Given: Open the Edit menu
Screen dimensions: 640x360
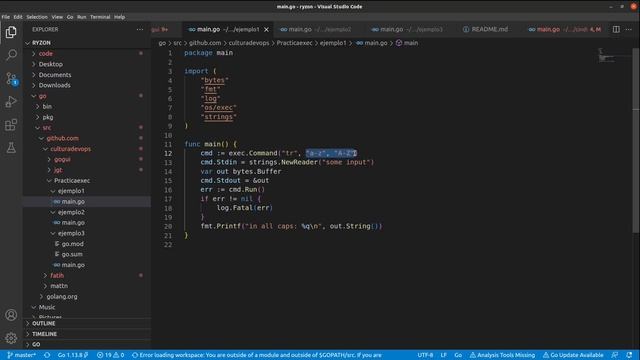Looking at the screenshot, I should [x=18, y=17].
